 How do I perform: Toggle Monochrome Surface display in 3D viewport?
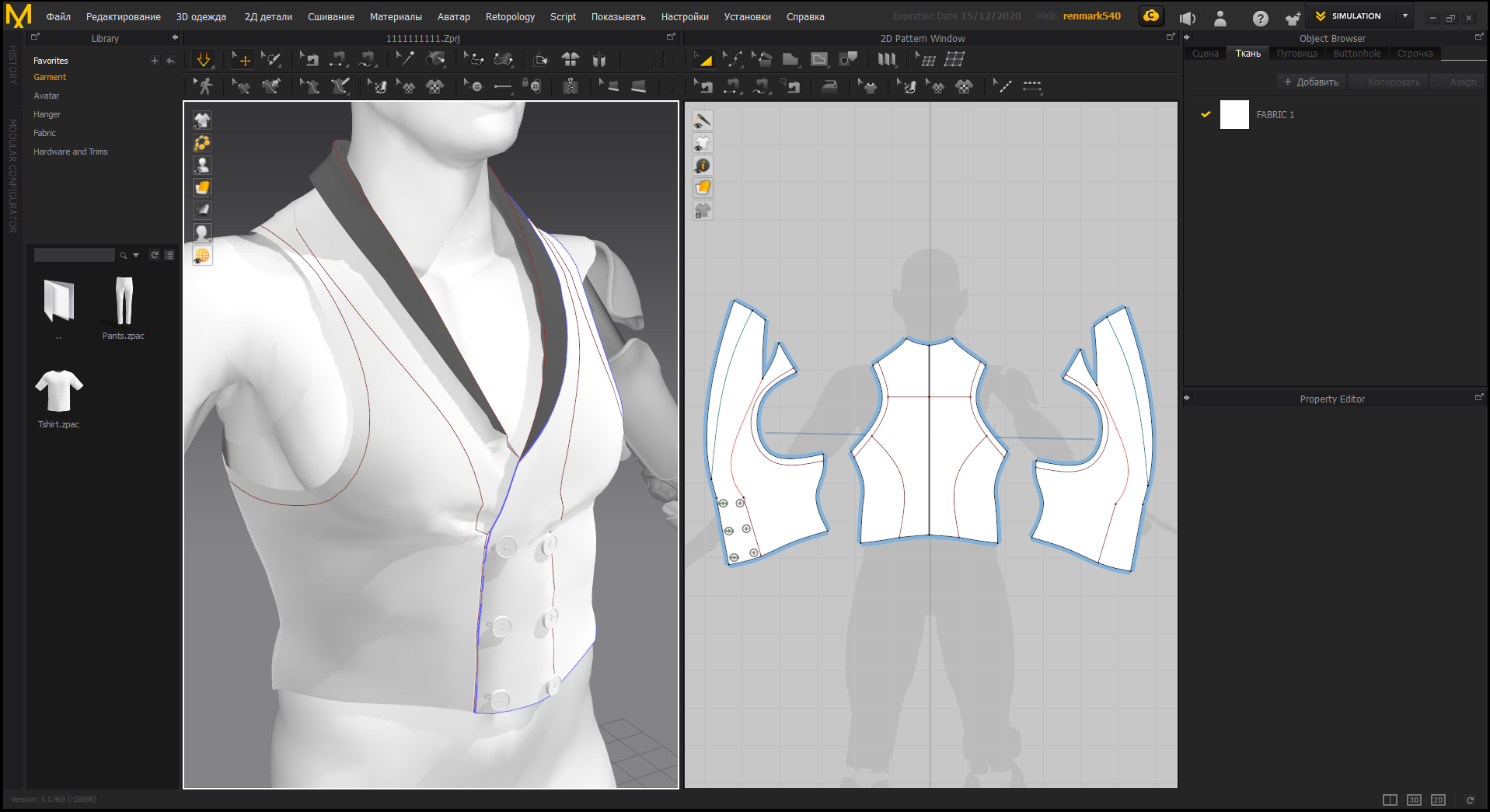202,211
